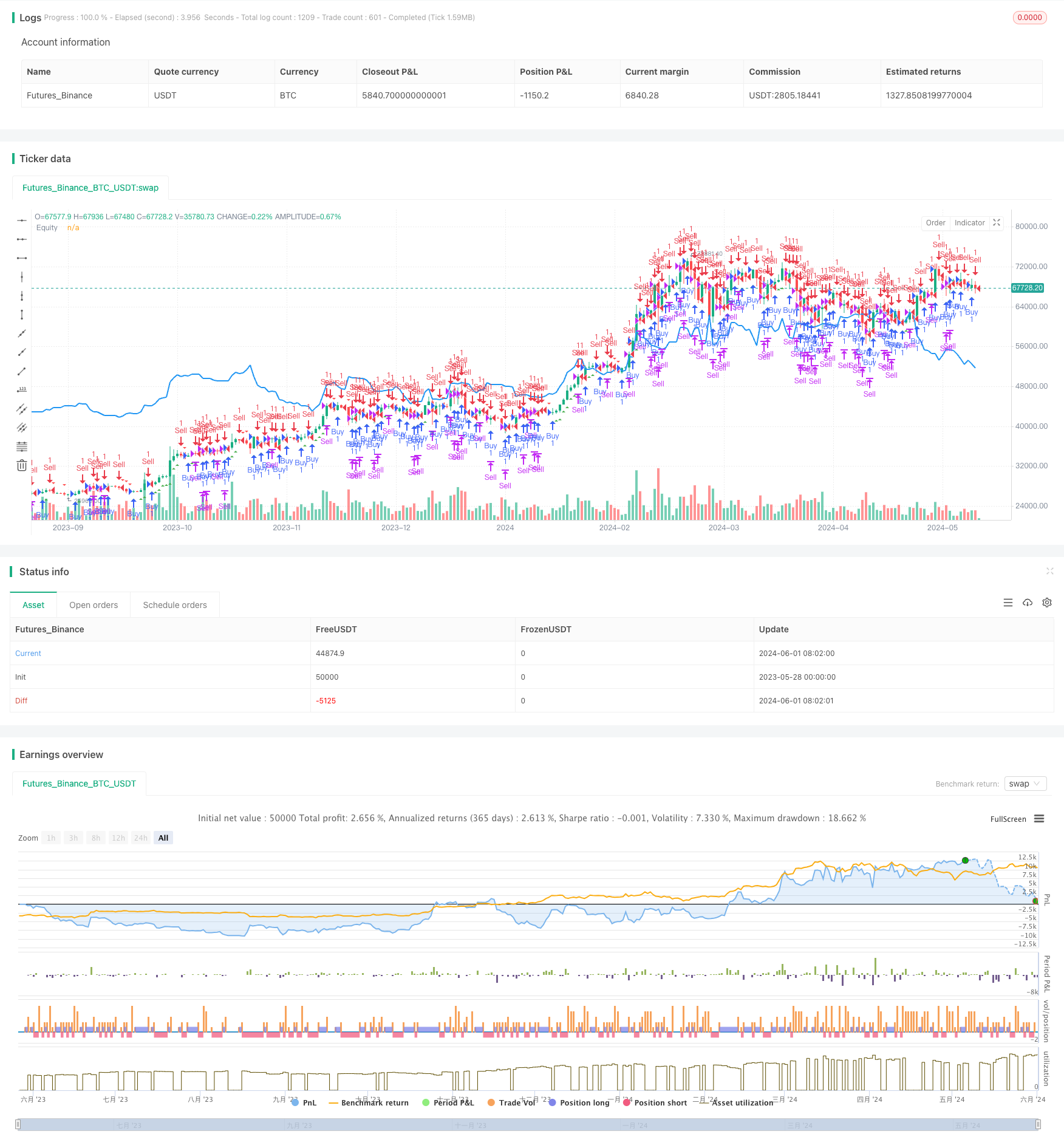Image resolution: width=1064 pixels, height=1148 pixels.
Task: Set chart zoom to 24h
Action: pyautogui.click(x=141, y=838)
